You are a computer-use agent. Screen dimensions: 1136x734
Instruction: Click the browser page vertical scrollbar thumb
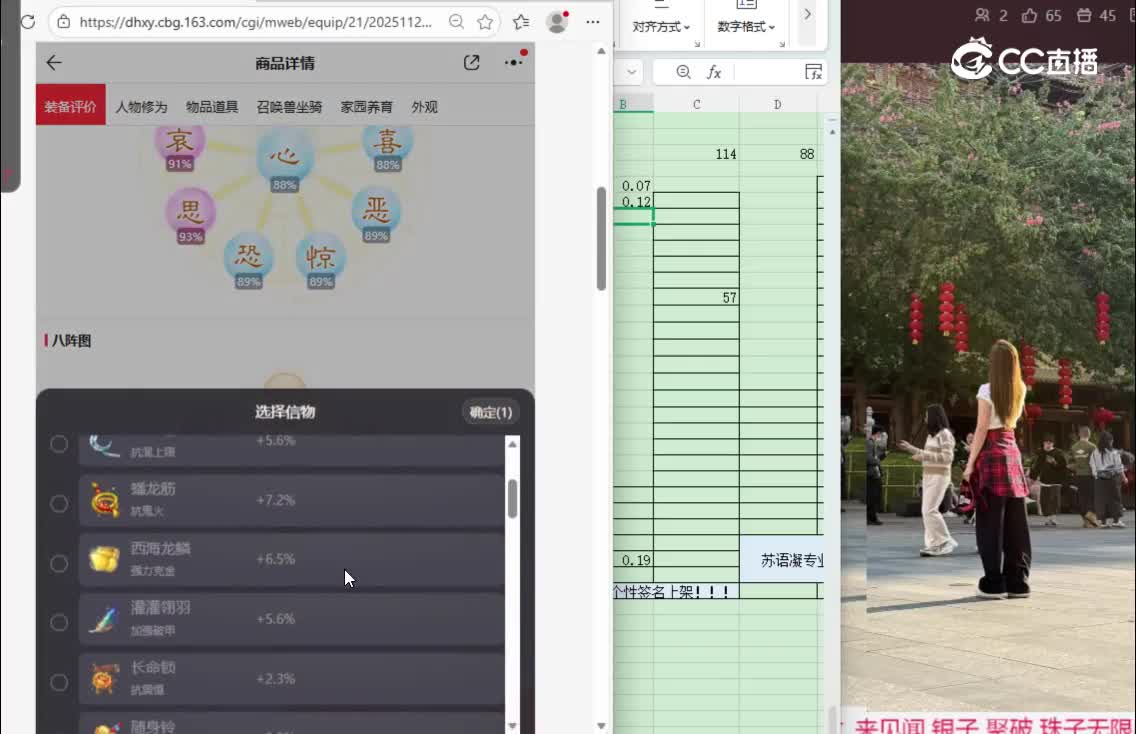click(601, 238)
